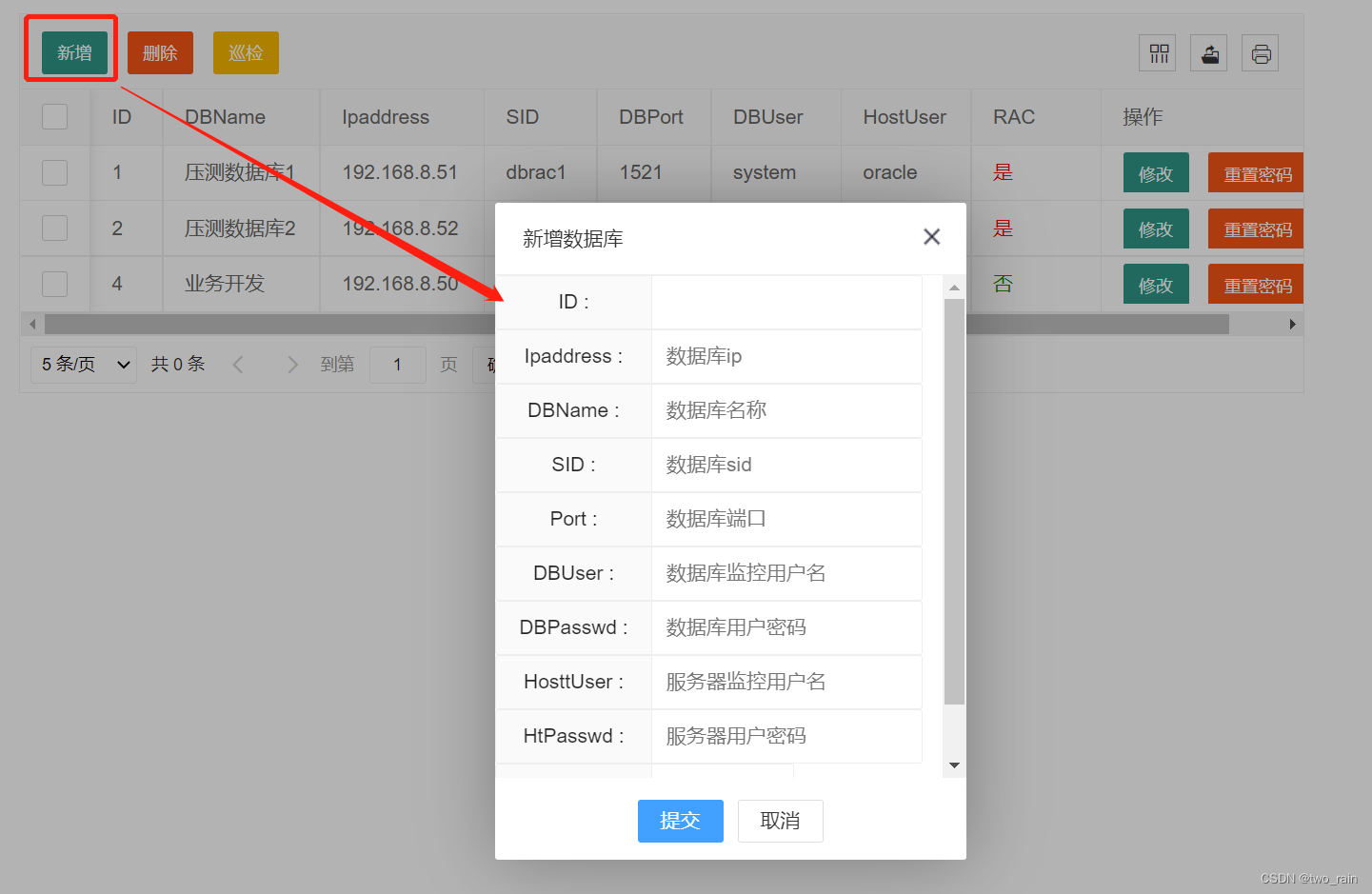This screenshot has width=1372, height=894.
Task: Go to the previous page arrow
Action: [238, 364]
